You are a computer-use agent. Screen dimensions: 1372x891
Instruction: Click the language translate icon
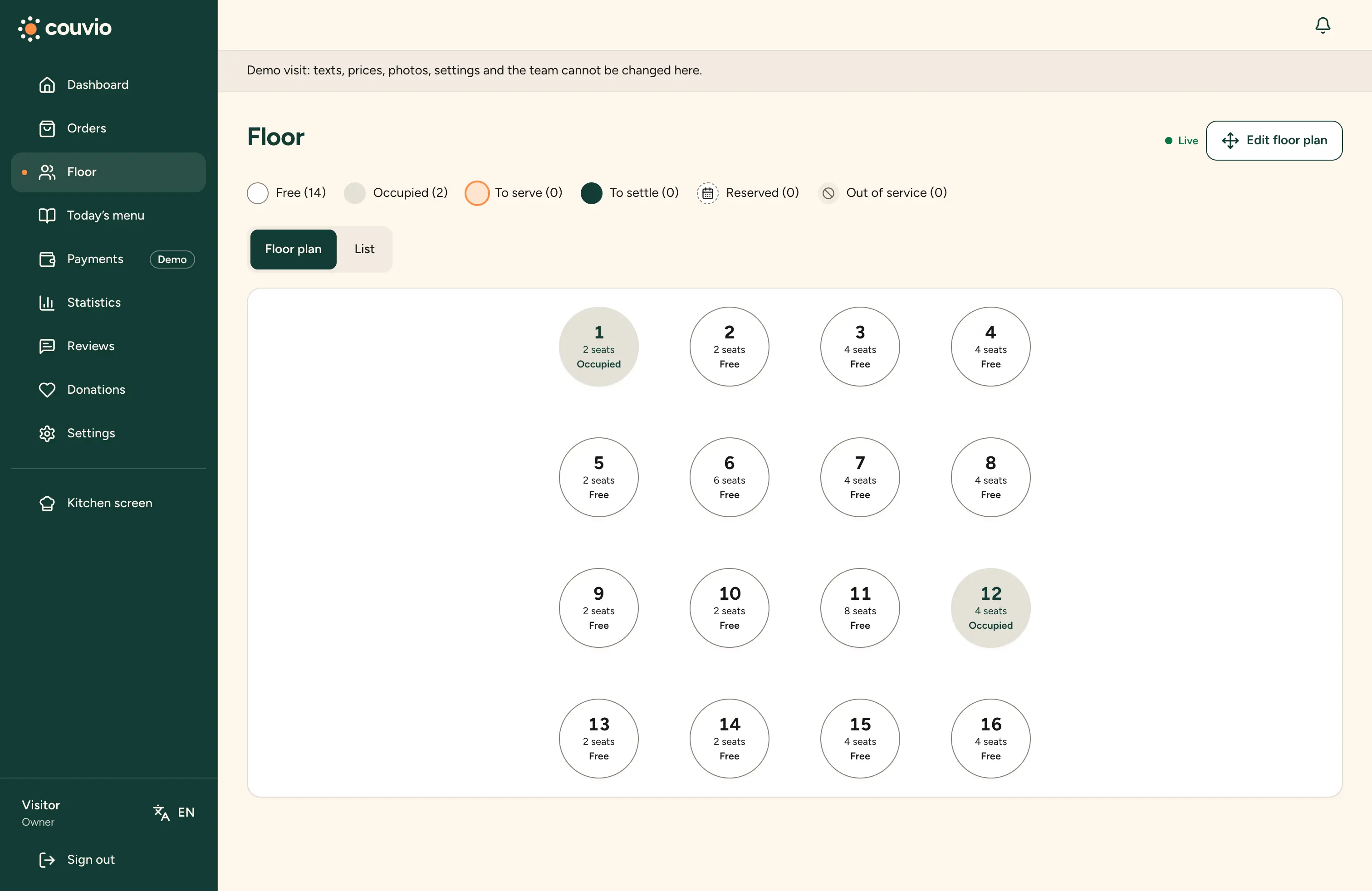click(162, 812)
